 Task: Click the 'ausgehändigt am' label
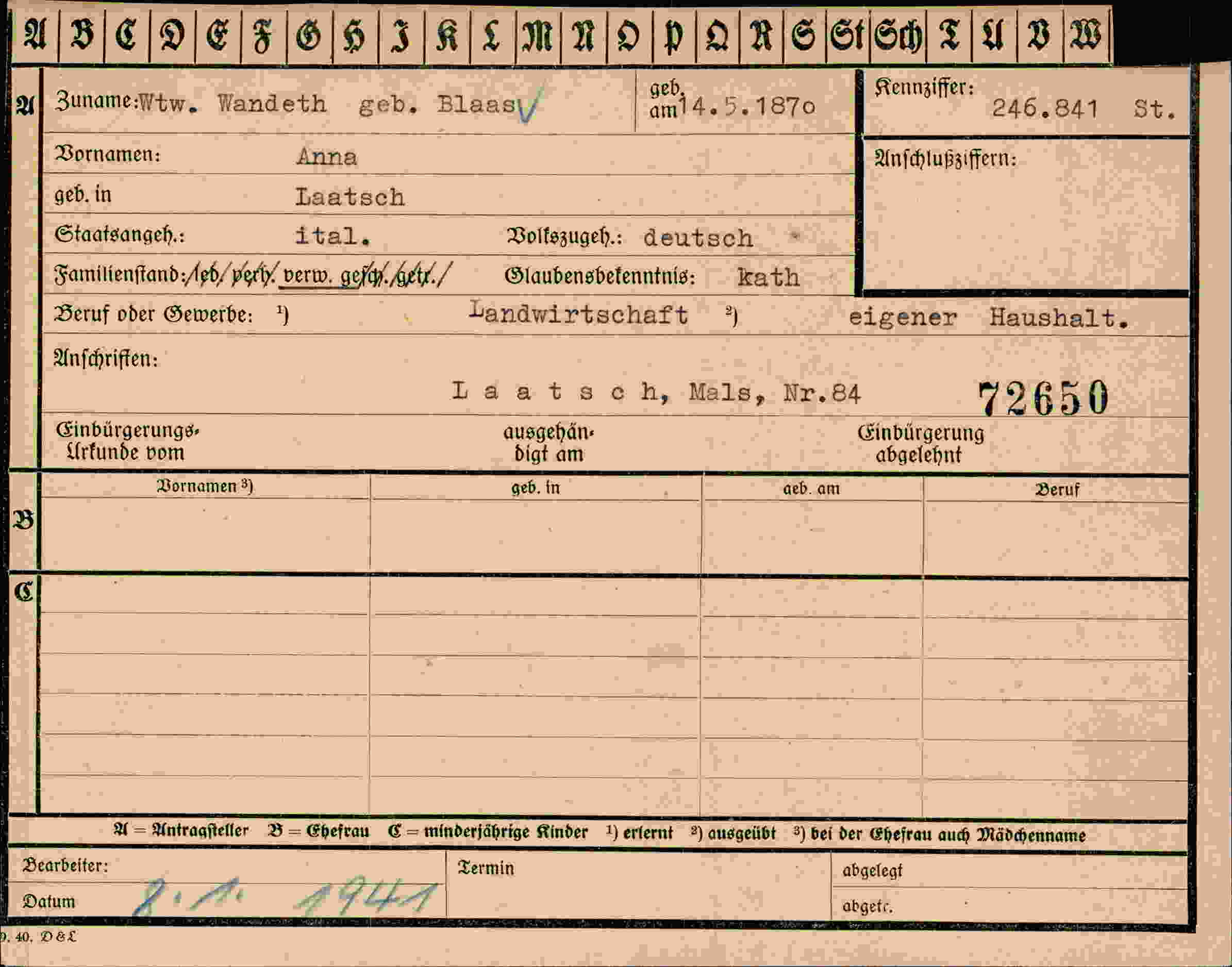click(x=548, y=443)
